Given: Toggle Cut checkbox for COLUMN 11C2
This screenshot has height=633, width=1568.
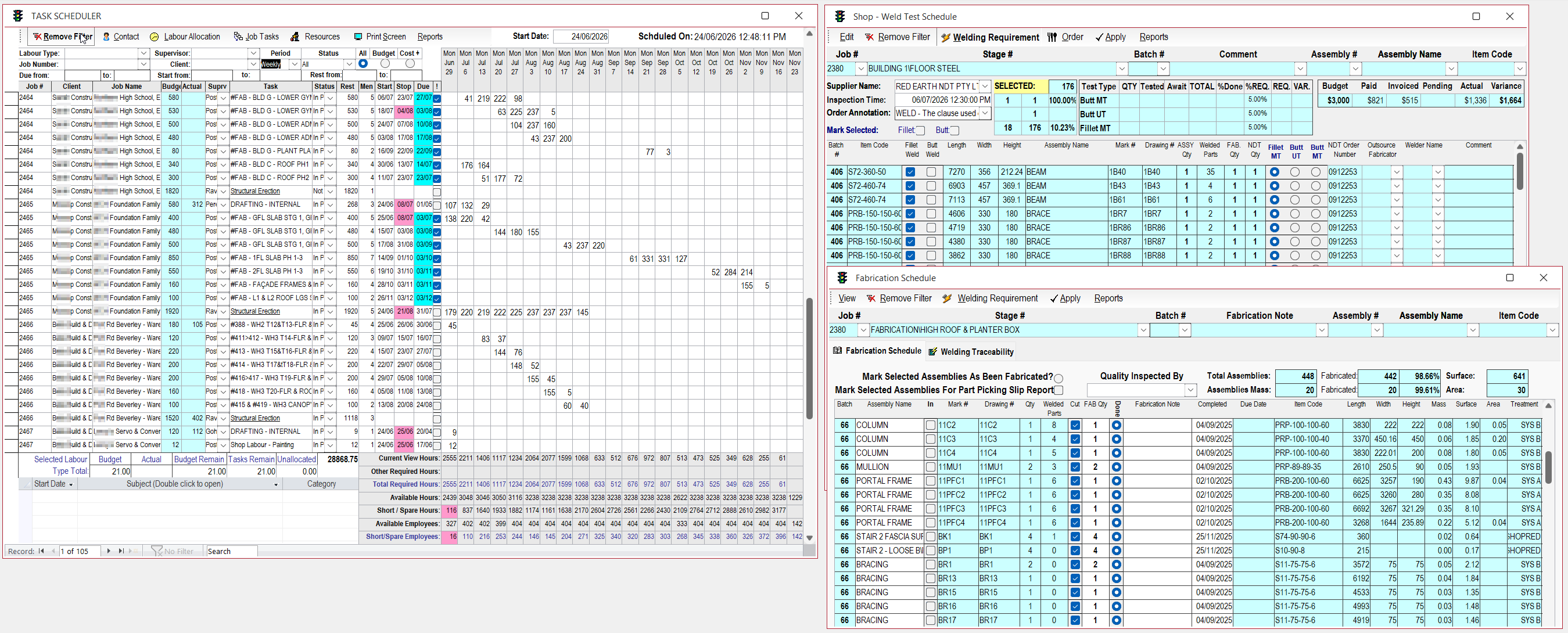Looking at the screenshot, I should pos(1075,426).
